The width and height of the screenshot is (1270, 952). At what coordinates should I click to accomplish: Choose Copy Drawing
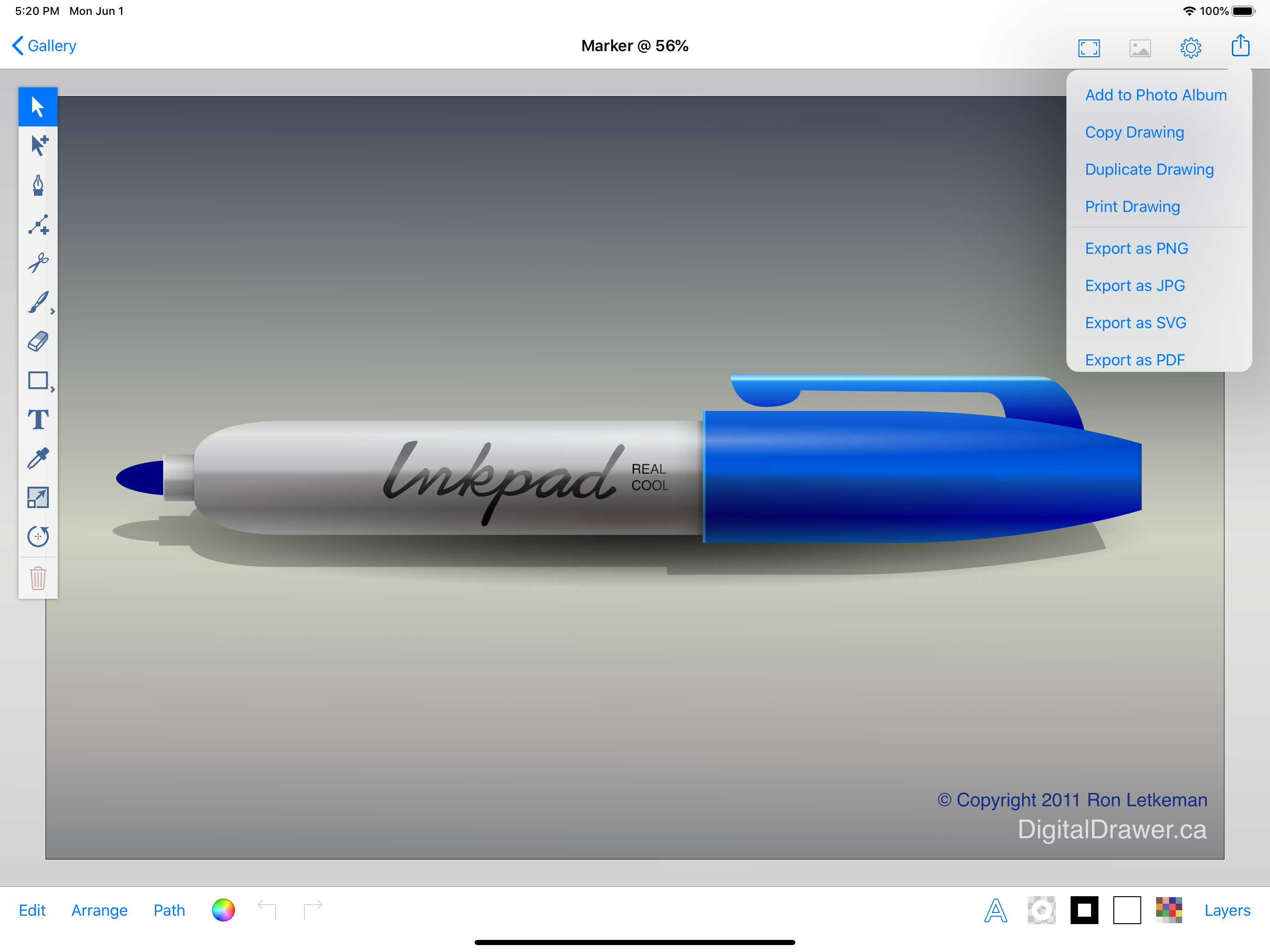pos(1135,132)
